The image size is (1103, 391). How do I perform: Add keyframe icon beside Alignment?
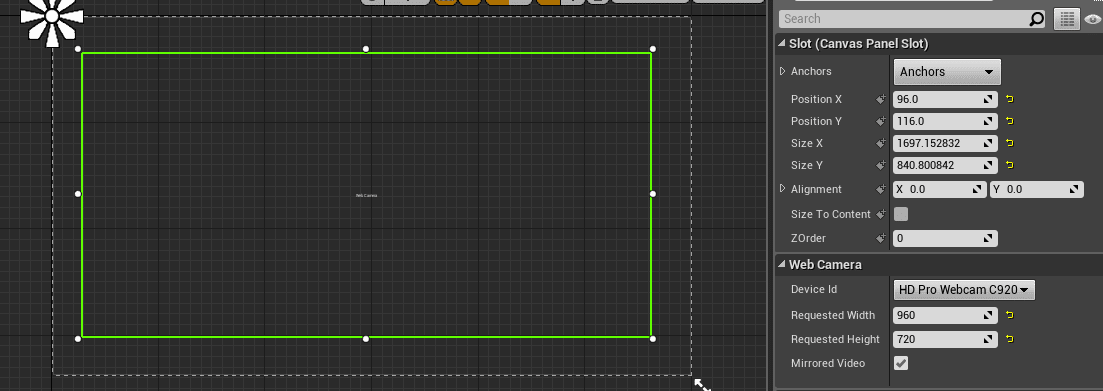(881, 189)
